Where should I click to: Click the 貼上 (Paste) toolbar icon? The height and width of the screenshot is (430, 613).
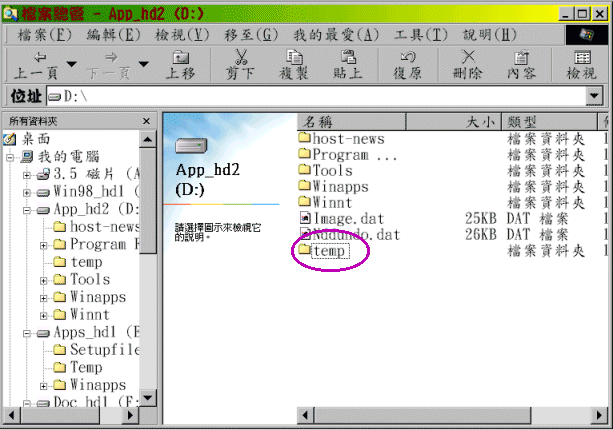(348, 58)
